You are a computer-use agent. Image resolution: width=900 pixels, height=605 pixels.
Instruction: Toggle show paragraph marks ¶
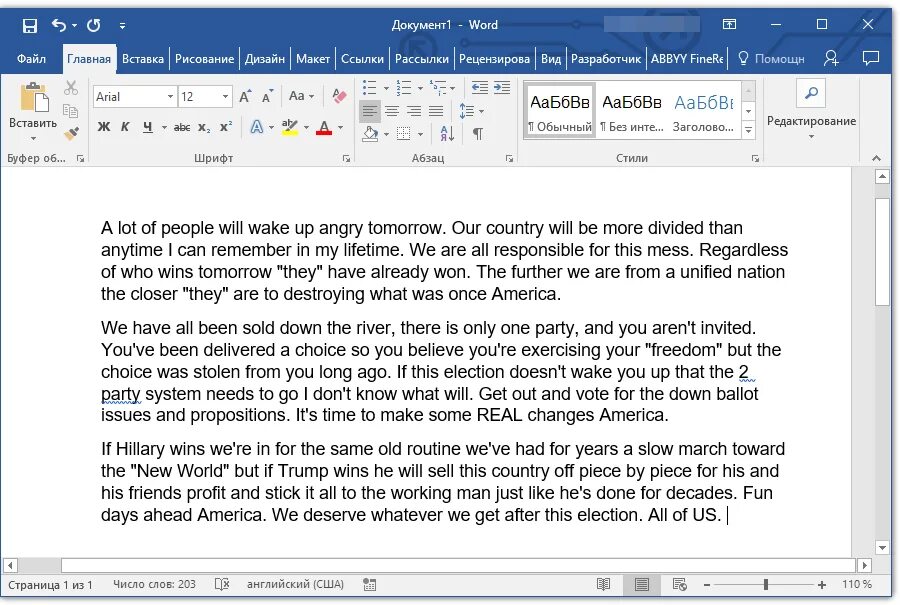(x=477, y=134)
